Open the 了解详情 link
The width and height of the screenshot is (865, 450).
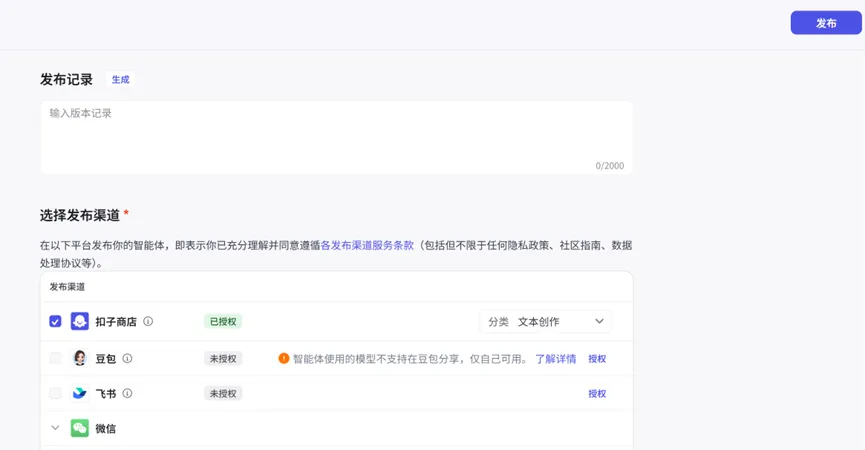556,359
